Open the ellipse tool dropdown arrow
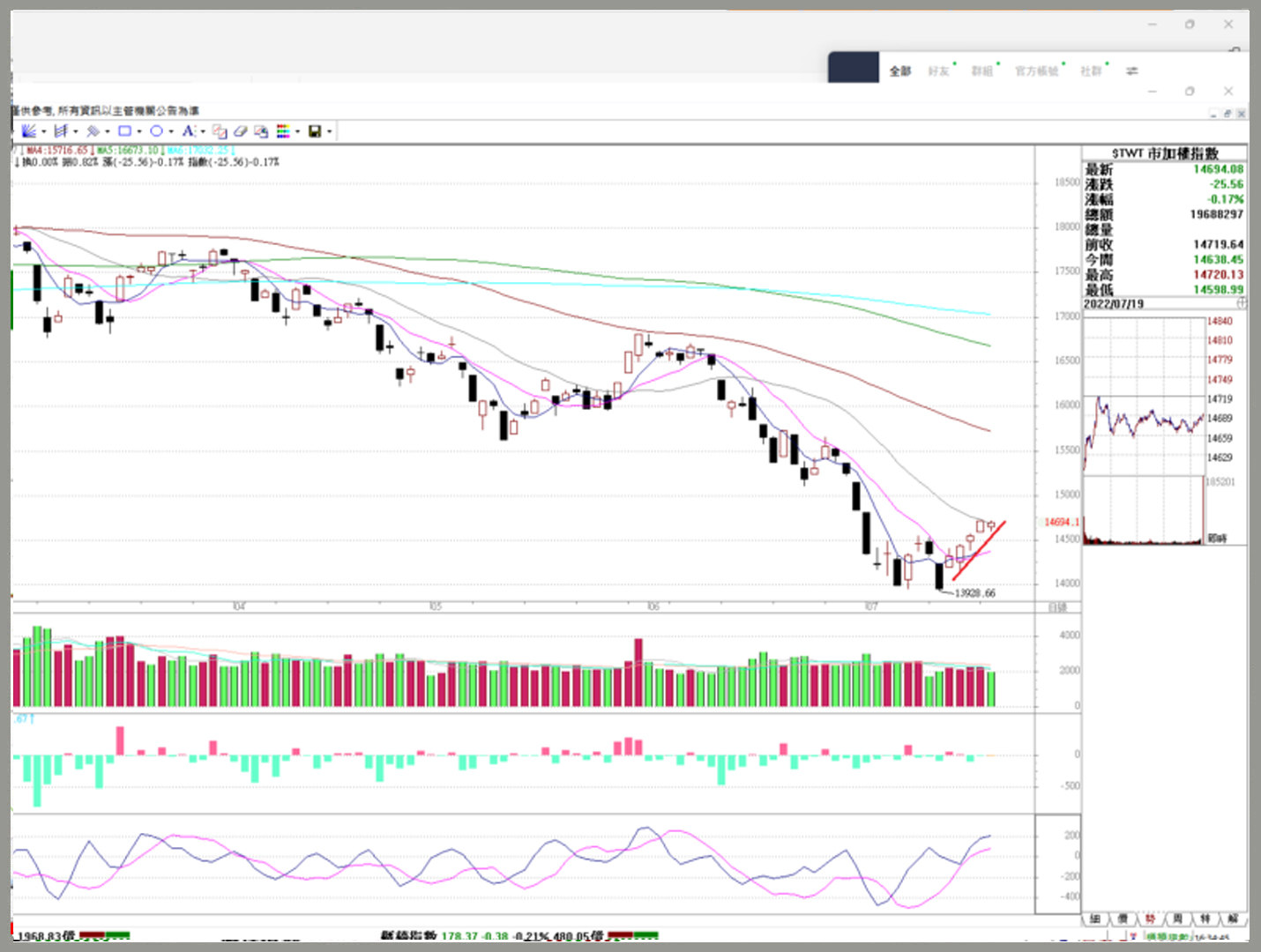Image resolution: width=1261 pixels, height=952 pixels. click(171, 132)
